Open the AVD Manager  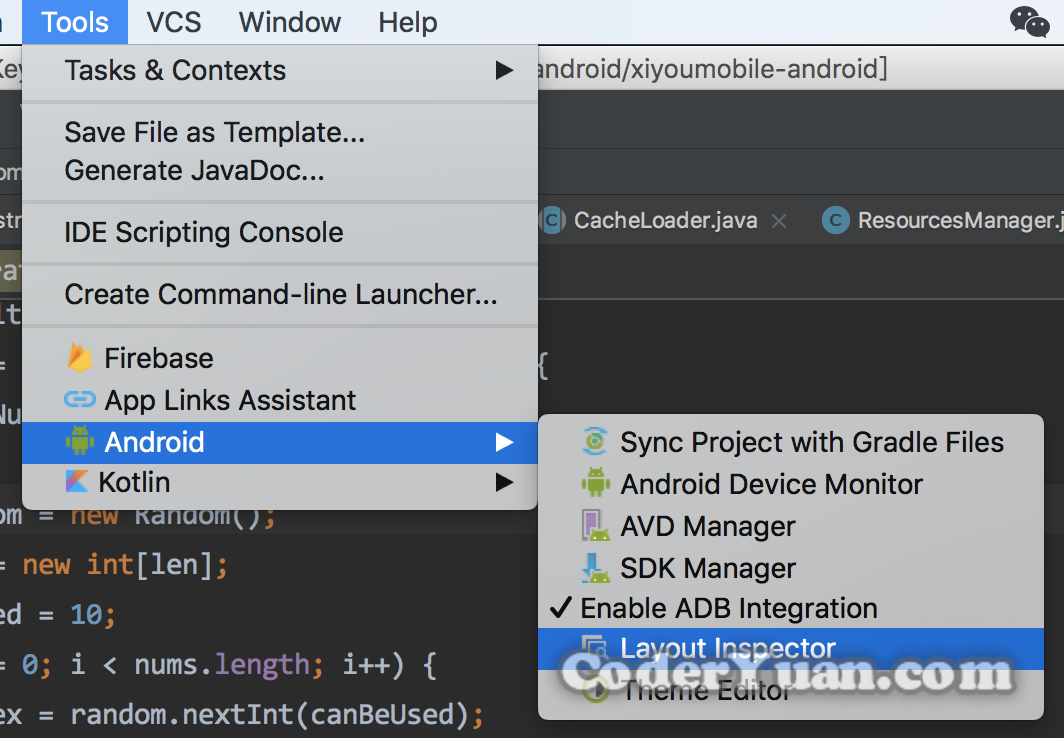[x=708, y=525]
